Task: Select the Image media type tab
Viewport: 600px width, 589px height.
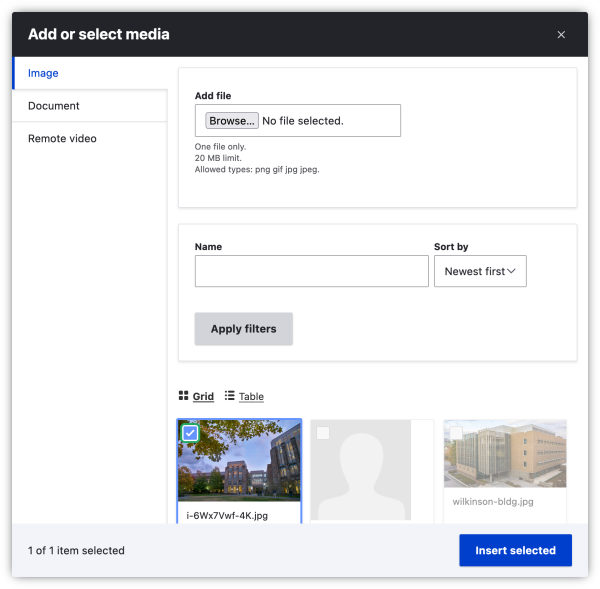Action: click(90, 73)
